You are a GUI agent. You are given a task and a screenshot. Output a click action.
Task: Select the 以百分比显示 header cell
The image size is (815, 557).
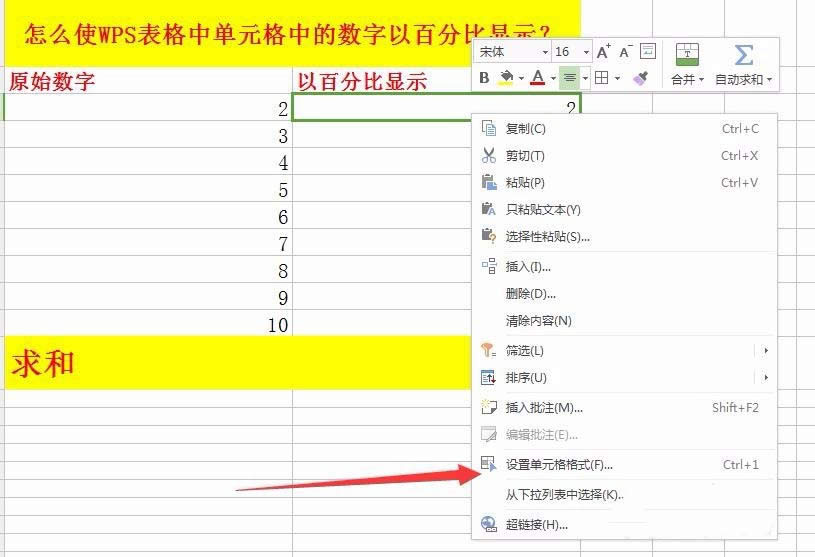pyautogui.click(x=384, y=81)
